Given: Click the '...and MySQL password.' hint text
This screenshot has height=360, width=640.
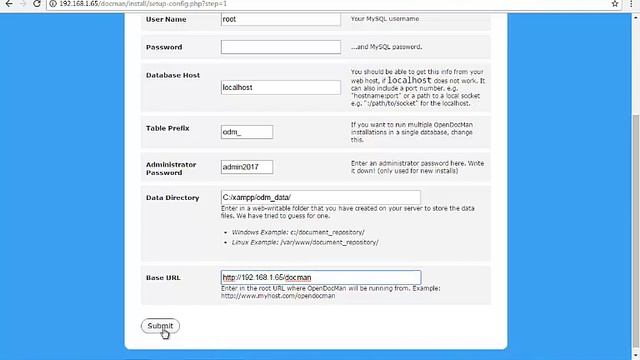Looking at the screenshot, I should (387, 47).
